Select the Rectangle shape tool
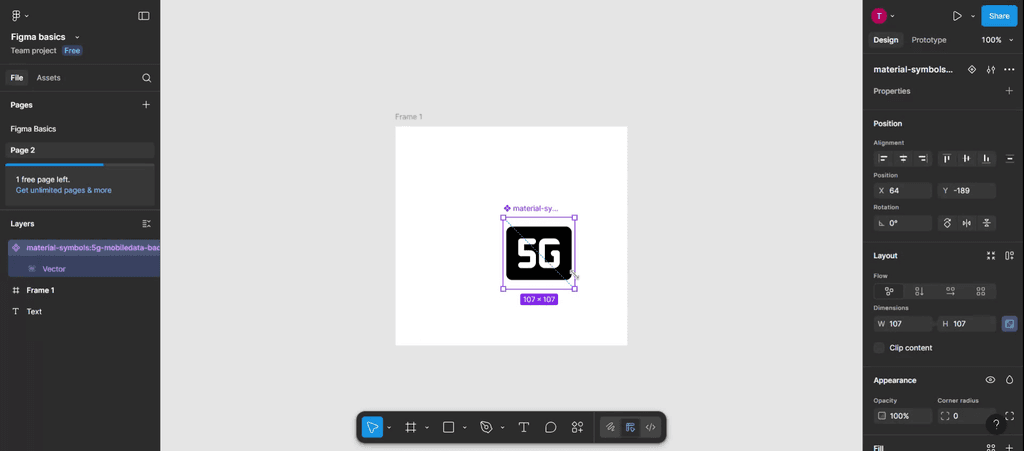Viewport: 1024px width, 451px height. click(x=449, y=428)
